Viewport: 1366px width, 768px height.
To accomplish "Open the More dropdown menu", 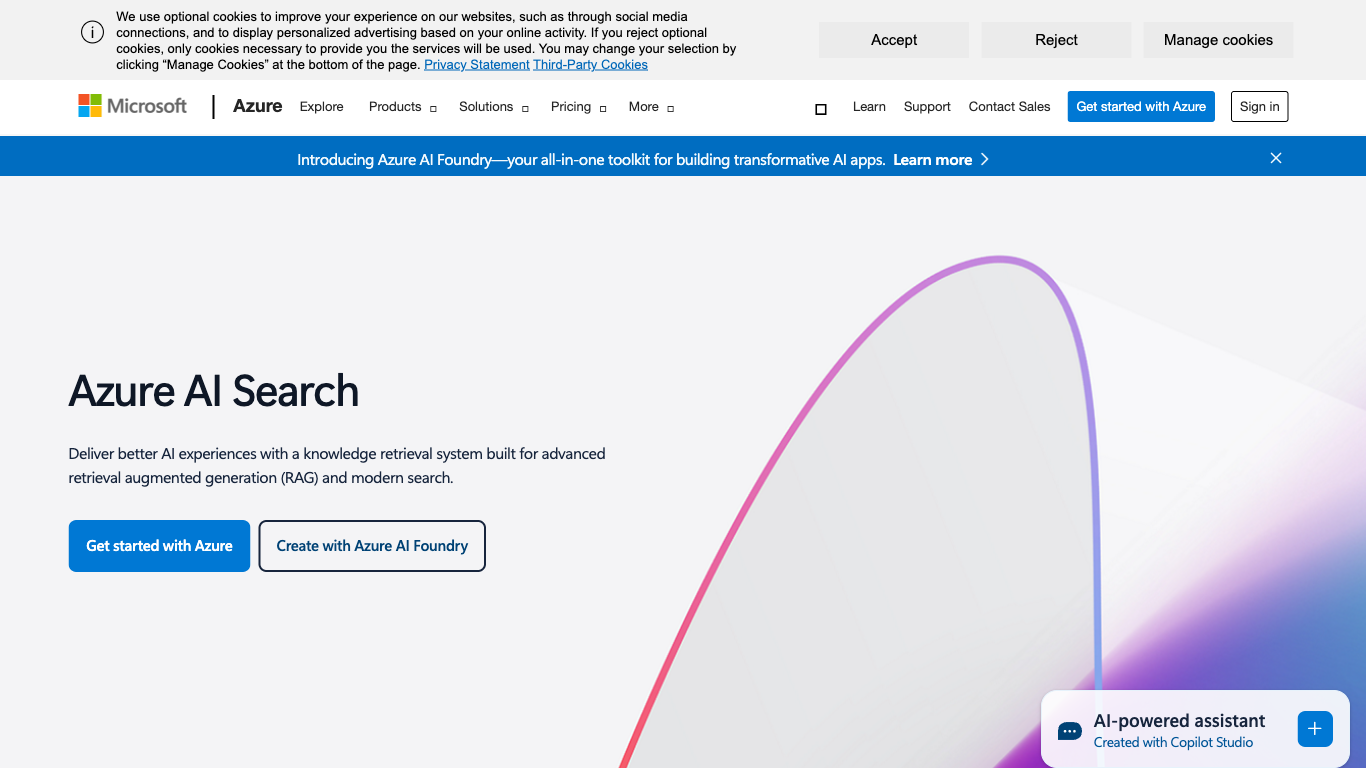I will [651, 107].
